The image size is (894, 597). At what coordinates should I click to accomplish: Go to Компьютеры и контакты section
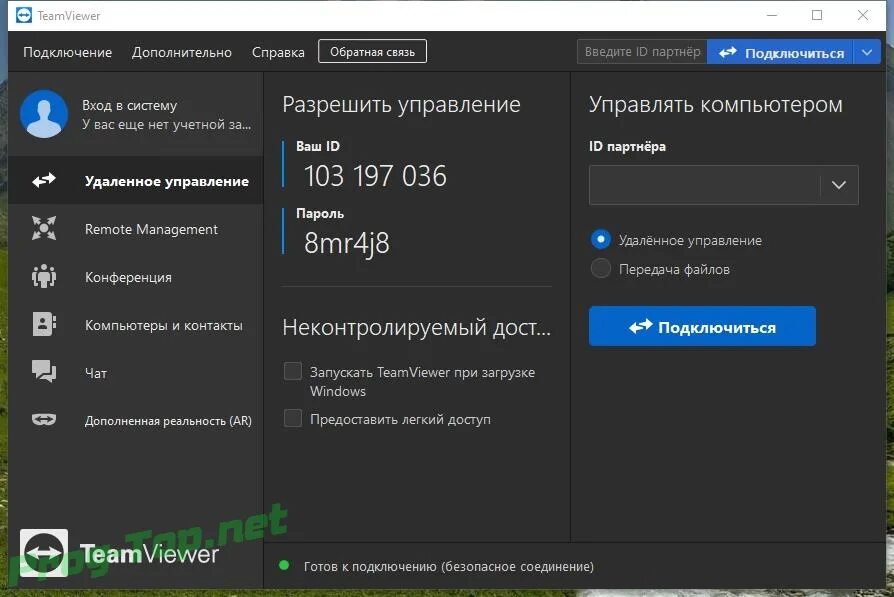(136, 325)
